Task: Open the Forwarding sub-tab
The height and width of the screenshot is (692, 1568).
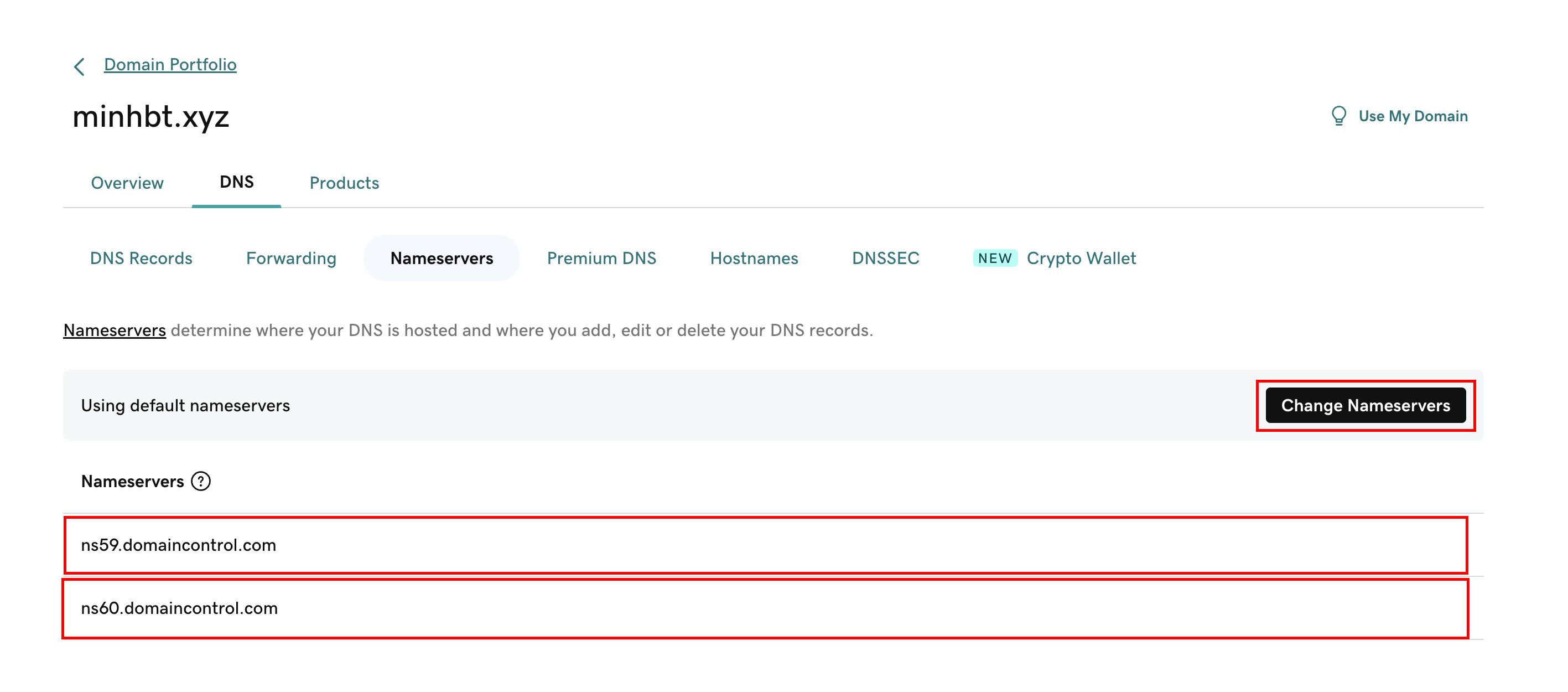Action: coord(291,259)
